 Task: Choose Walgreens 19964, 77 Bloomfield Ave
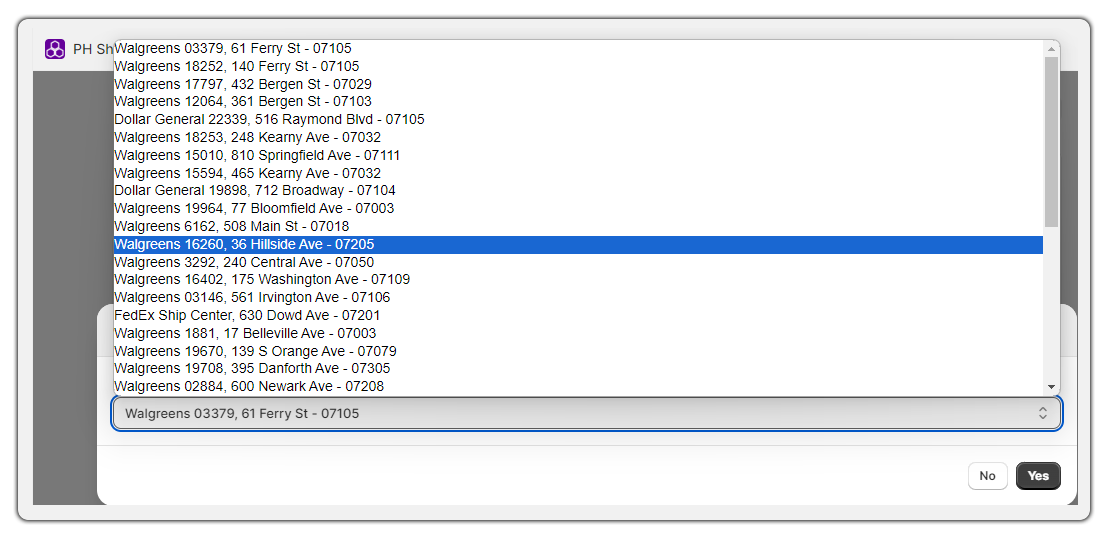pos(578,209)
